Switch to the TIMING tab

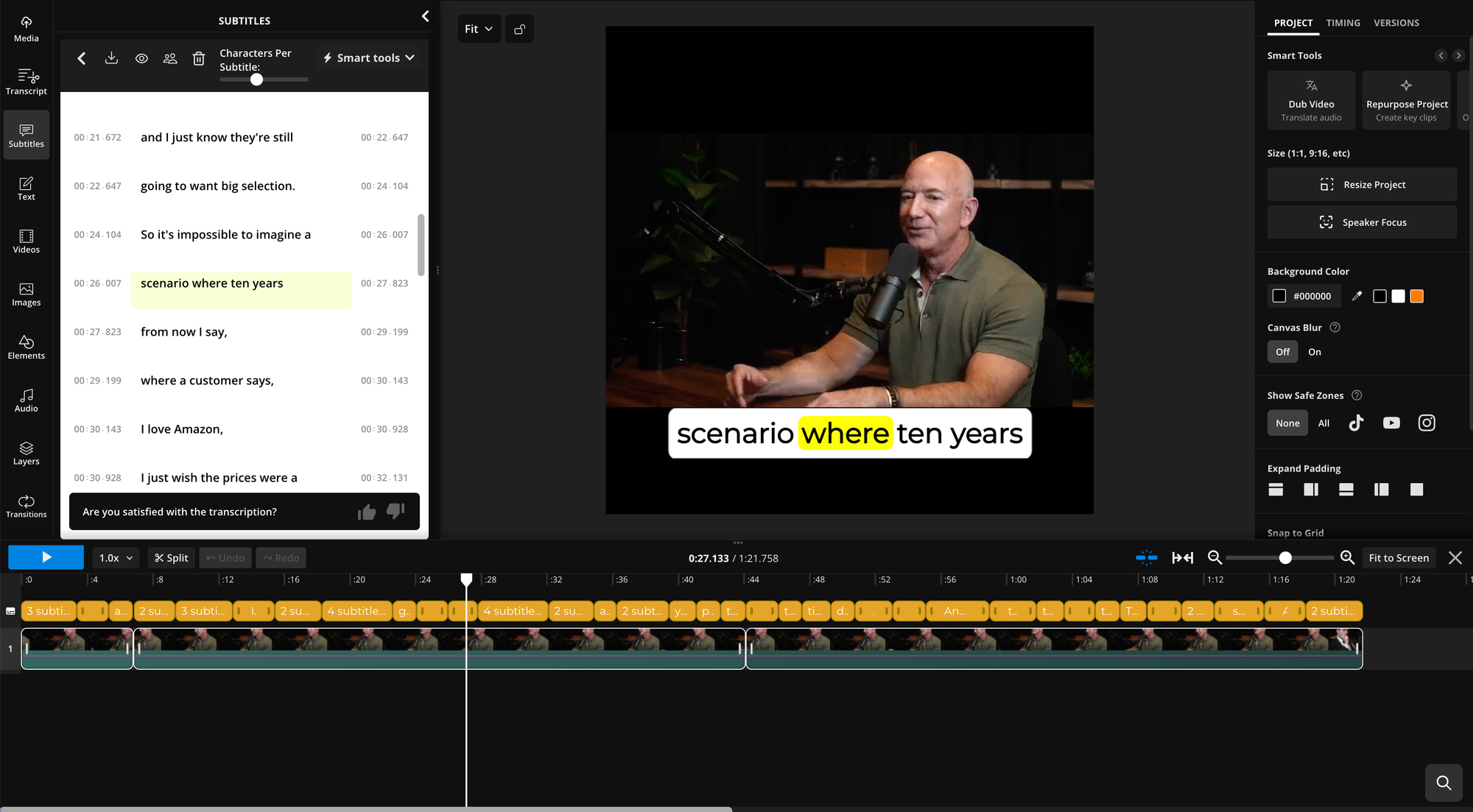(x=1343, y=23)
